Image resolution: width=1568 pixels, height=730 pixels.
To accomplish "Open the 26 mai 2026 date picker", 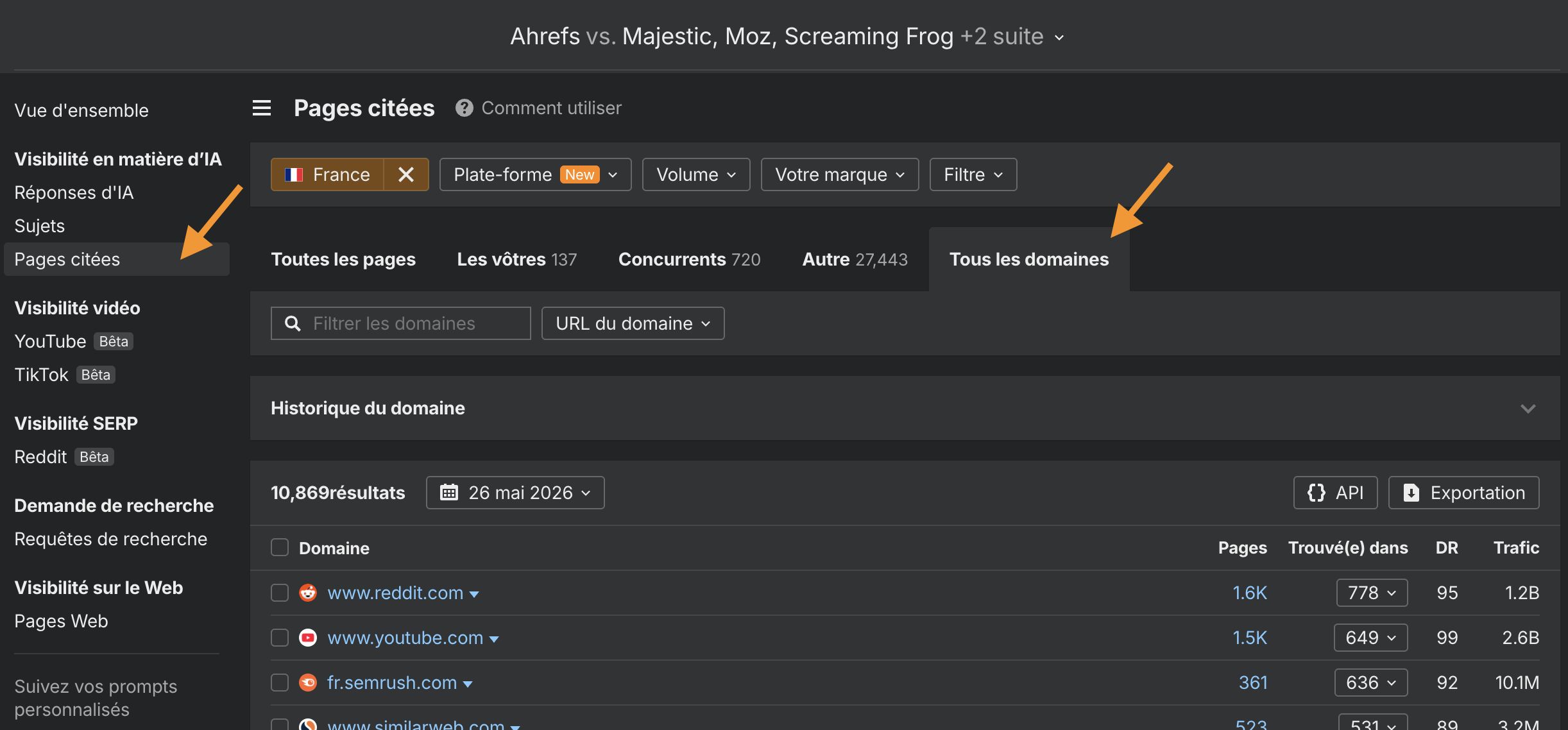I will pyautogui.click(x=515, y=493).
